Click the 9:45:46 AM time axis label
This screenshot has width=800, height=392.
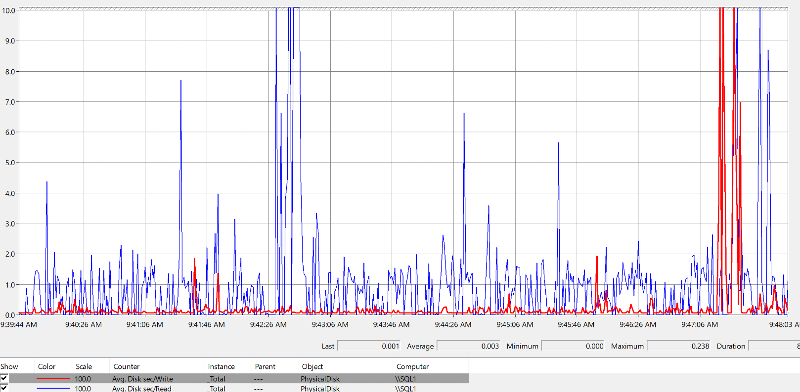pos(576,324)
